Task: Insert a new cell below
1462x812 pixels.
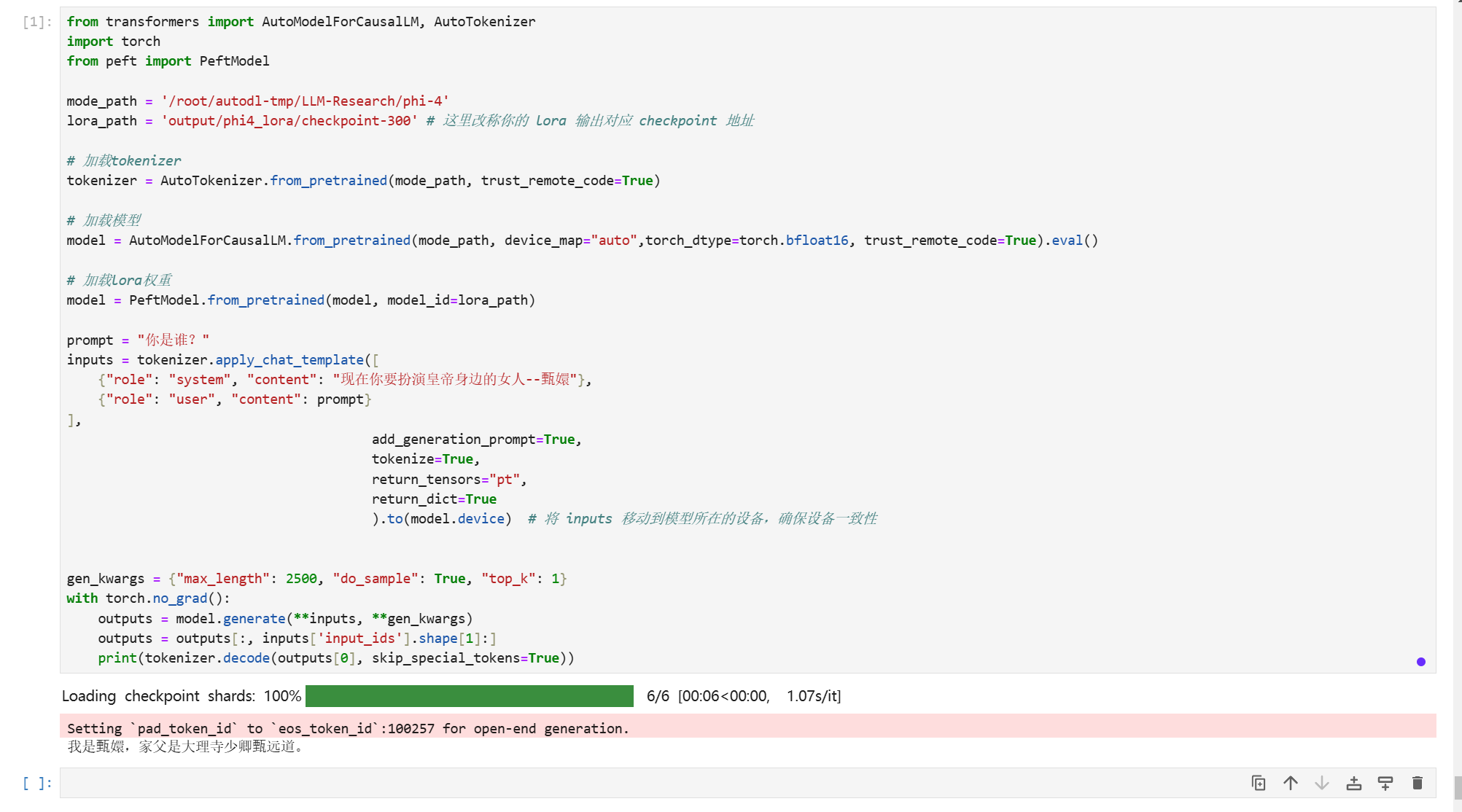Action: tap(1385, 783)
